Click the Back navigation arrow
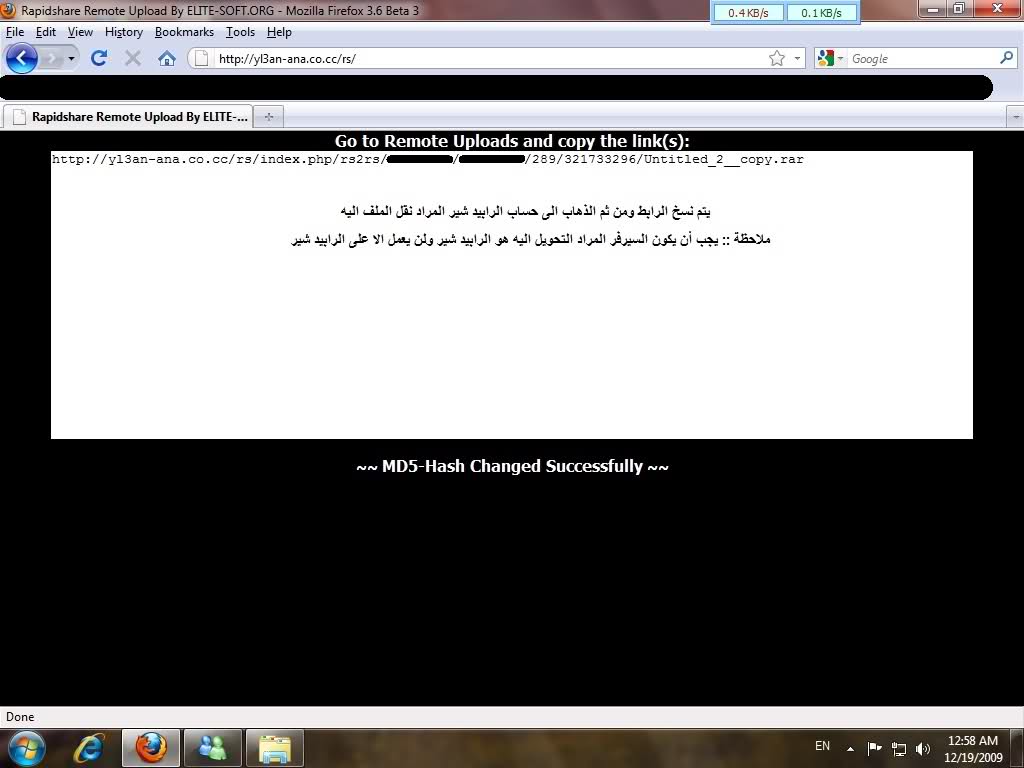The image size is (1024, 768). [x=22, y=58]
